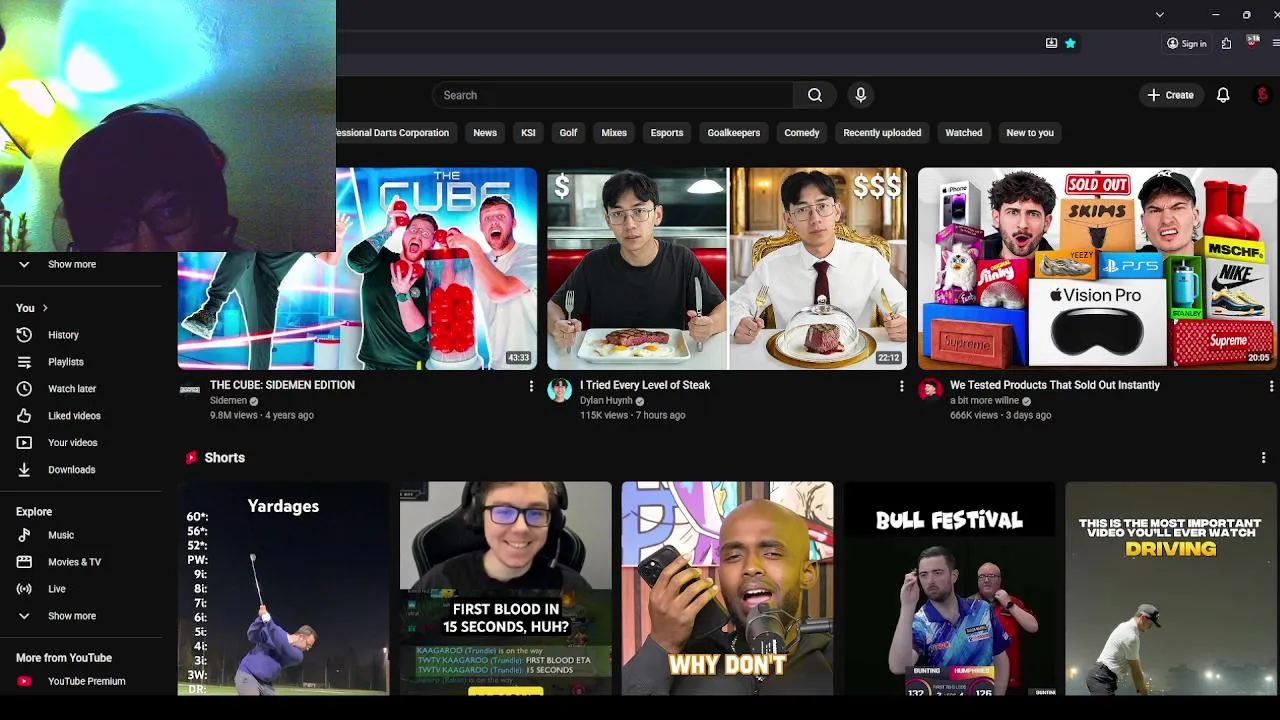Select the Mixes filter chip
1280x720 pixels.
click(x=614, y=133)
